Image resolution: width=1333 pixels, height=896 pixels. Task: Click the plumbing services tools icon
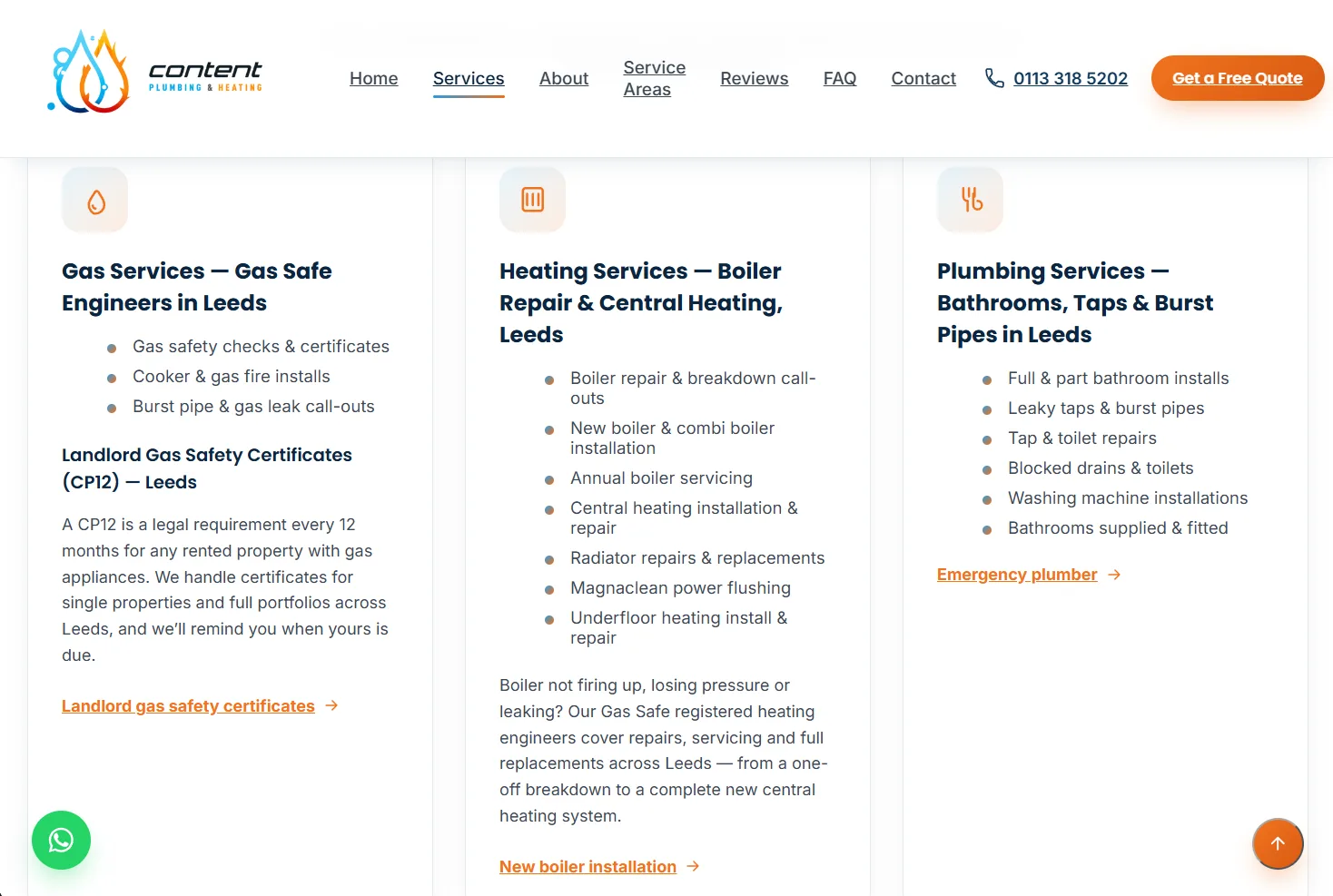tap(971, 200)
